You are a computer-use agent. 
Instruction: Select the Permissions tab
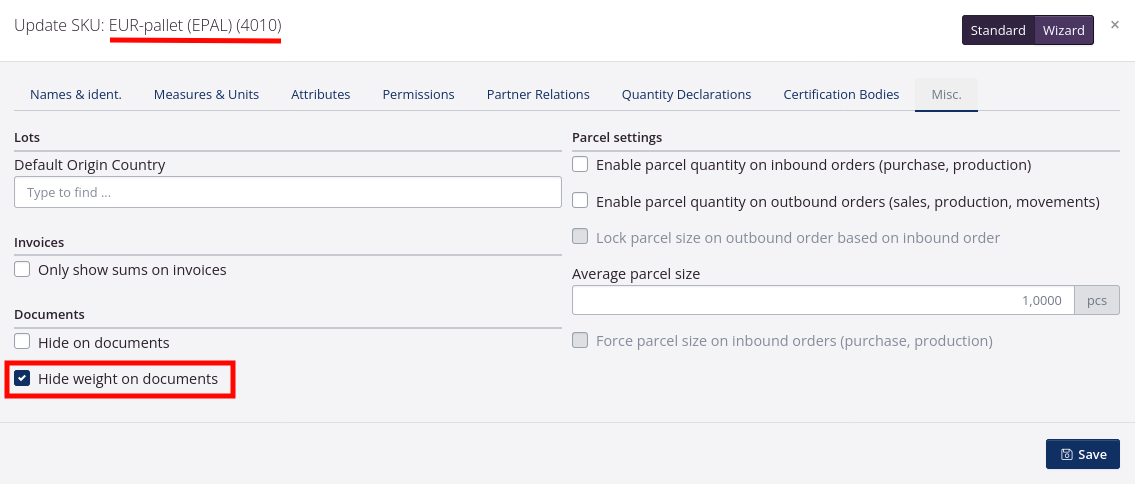pyautogui.click(x=418, y=94)
